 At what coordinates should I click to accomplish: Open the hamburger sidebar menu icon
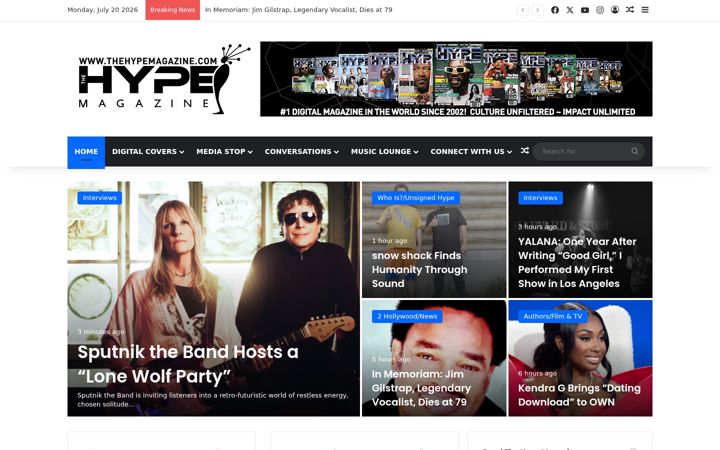(645, 10)
